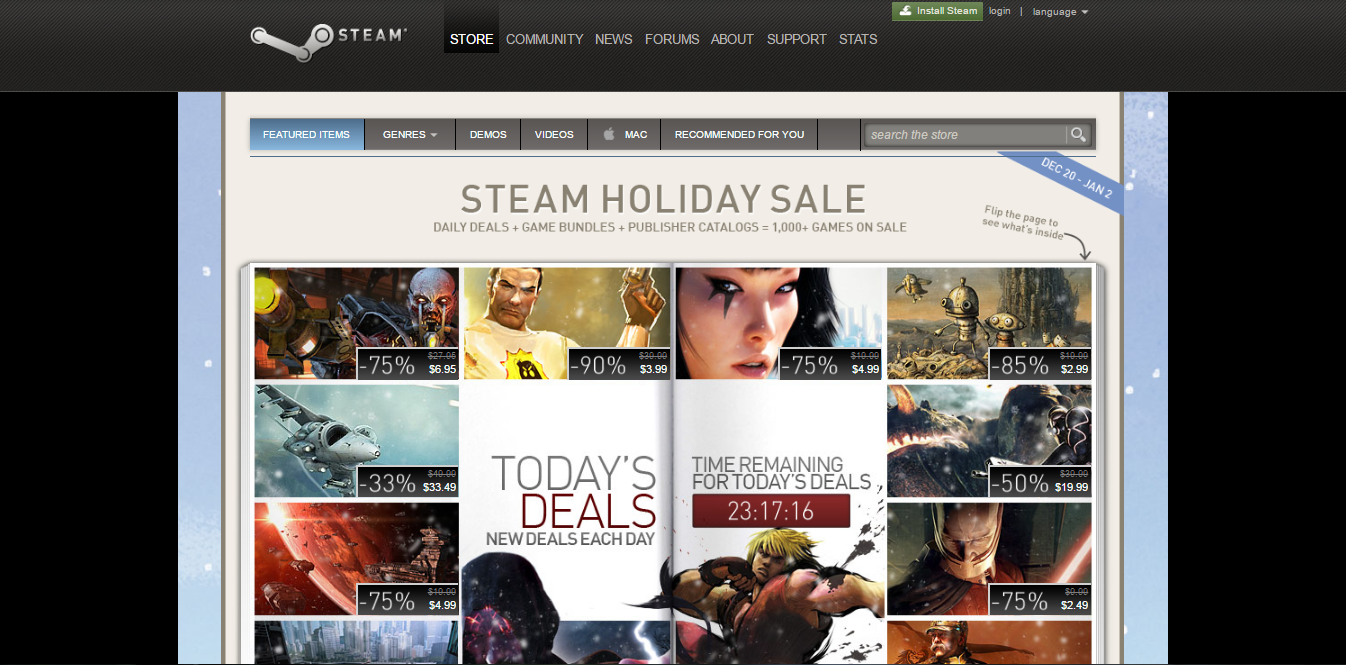Click the 'Flip the page' hint text
Screen dimensions: 1346x665
coord(1021,221)
